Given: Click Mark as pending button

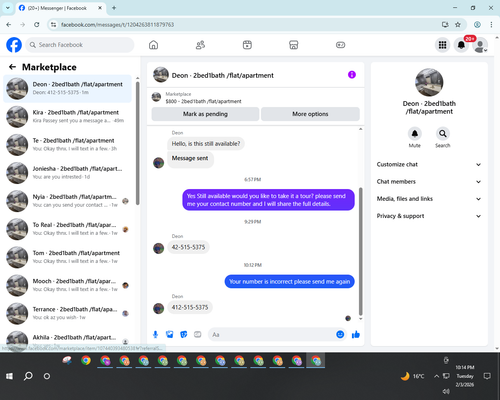Looking at the screenshot, I should 205,114.
